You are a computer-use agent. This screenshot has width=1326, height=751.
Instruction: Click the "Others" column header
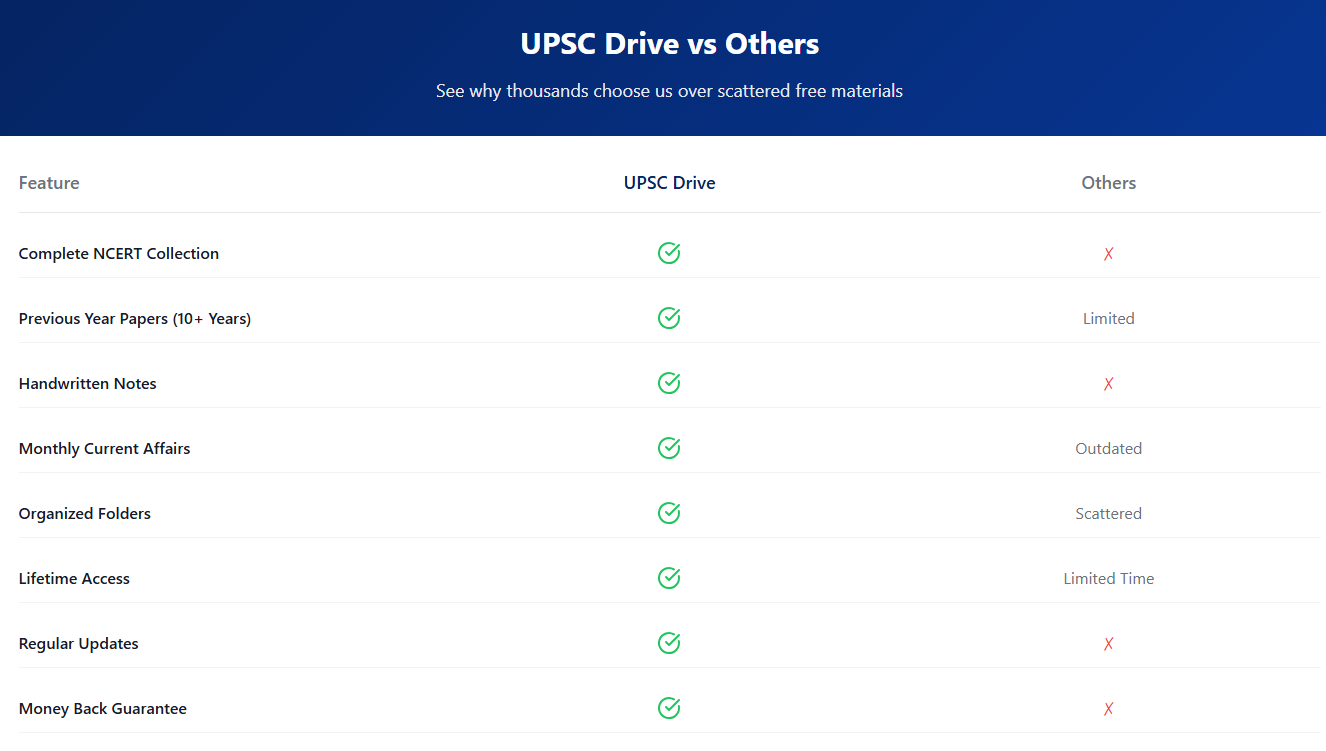1108,183
